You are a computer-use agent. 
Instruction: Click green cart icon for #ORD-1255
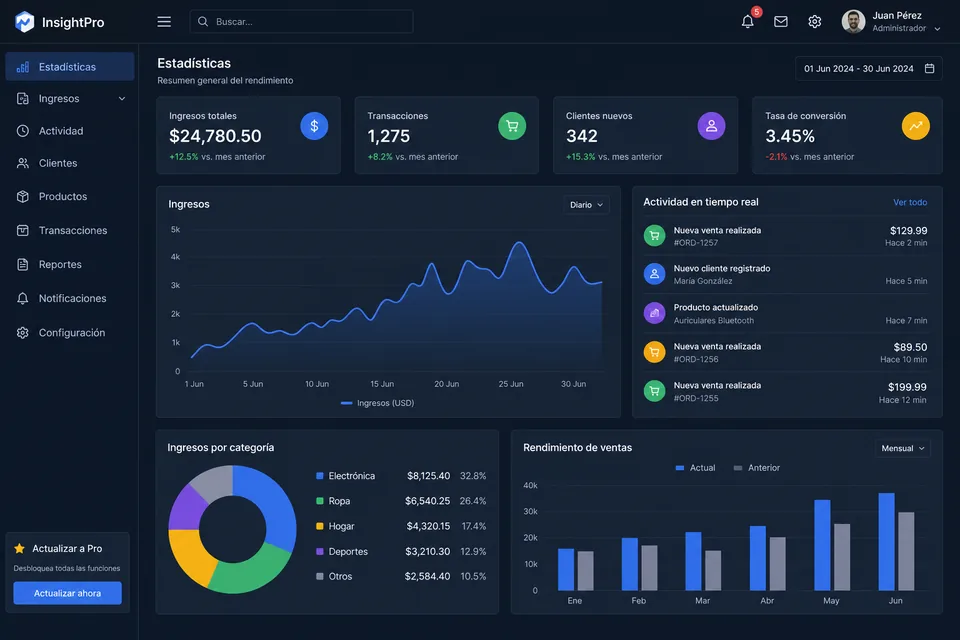click(654, 391)
